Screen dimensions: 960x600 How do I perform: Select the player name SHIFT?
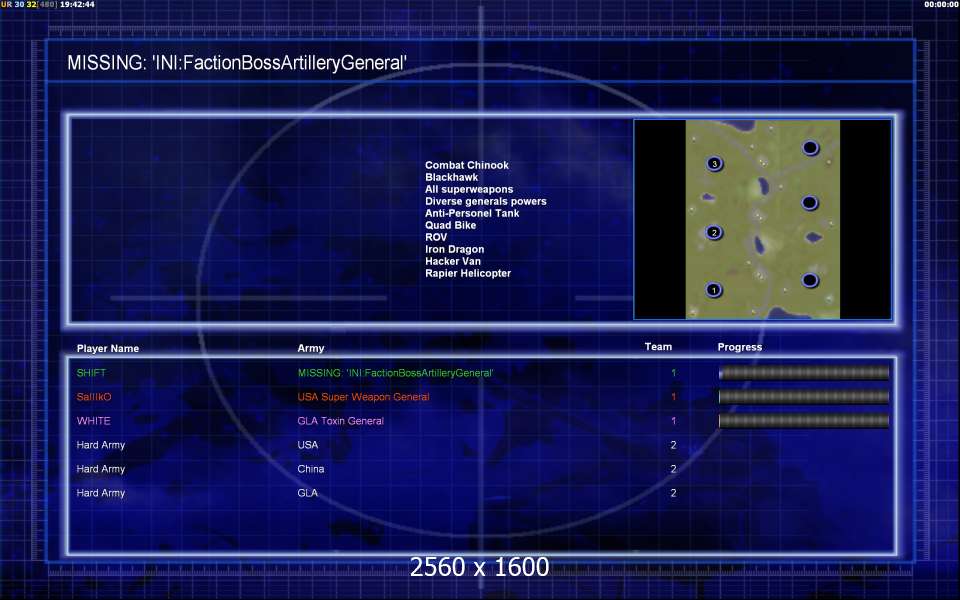point(91,373)
